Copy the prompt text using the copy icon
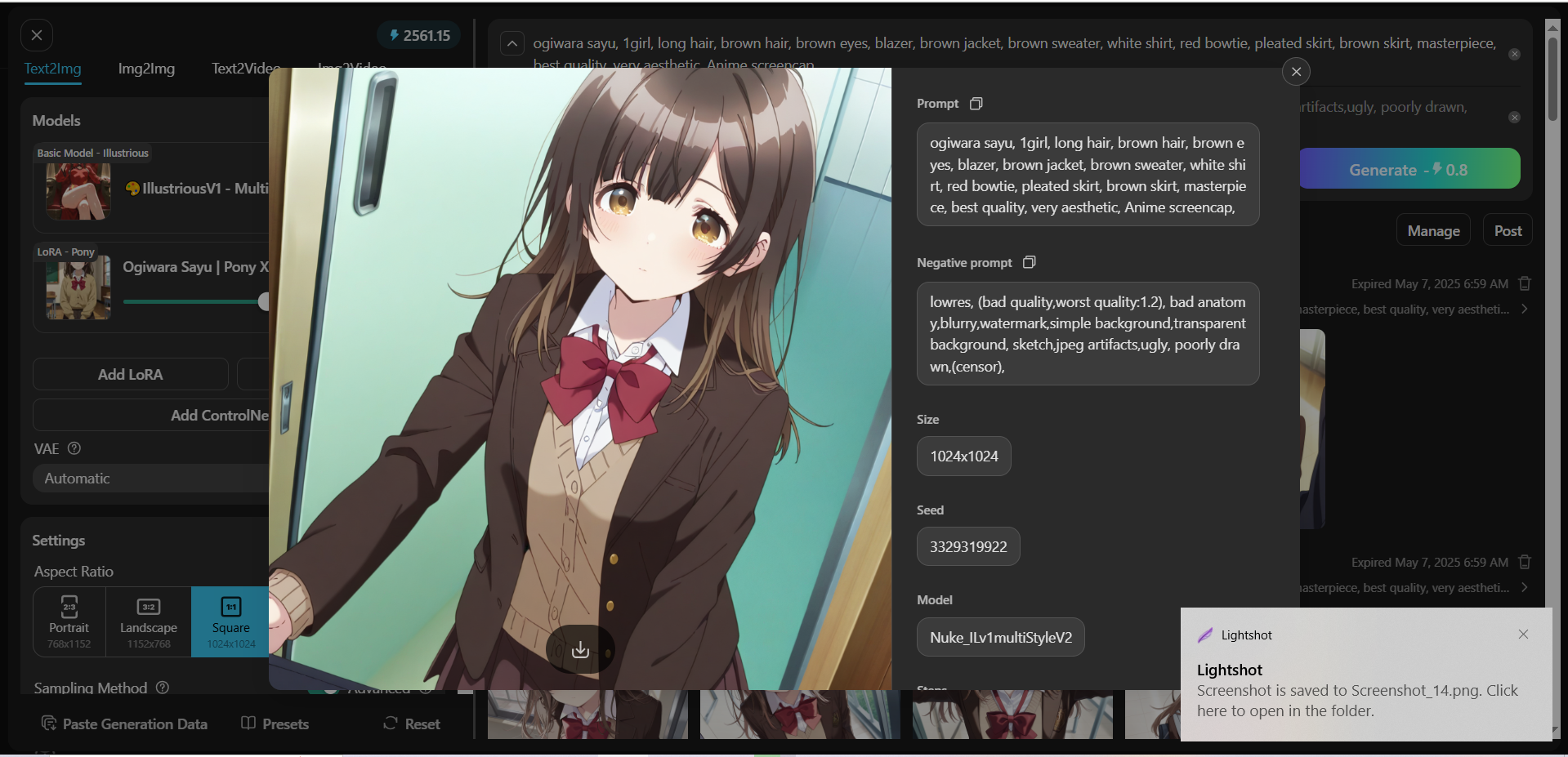 tap(976, 104)
